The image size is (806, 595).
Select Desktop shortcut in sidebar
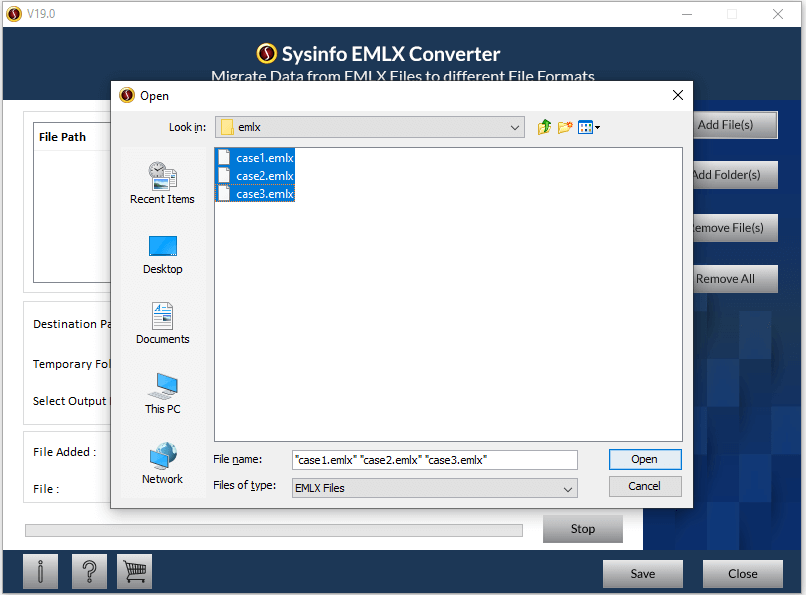pos(162,254)
